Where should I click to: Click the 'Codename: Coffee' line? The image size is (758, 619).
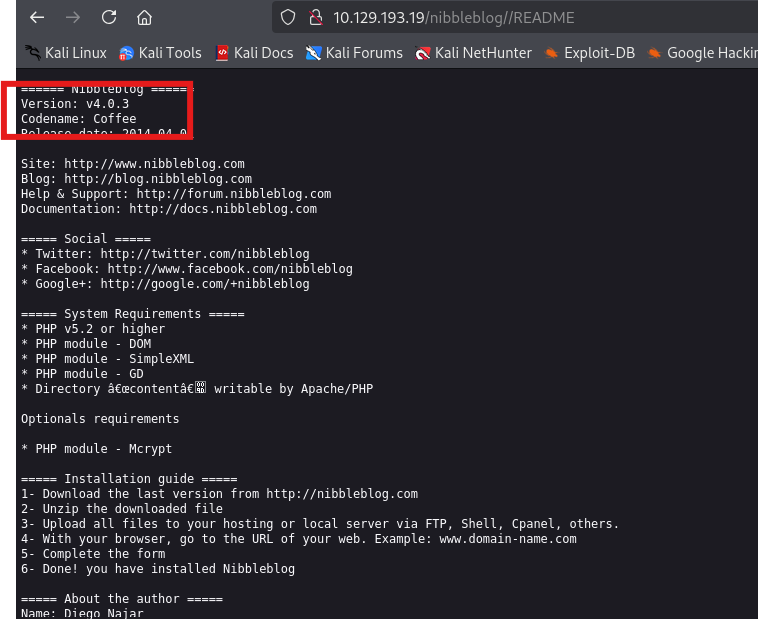[78, 118]
